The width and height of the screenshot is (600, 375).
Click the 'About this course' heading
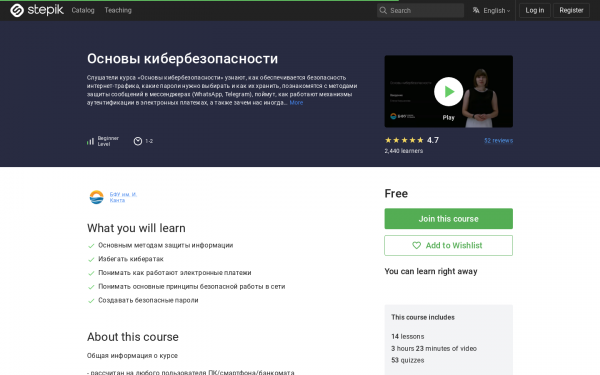tap(133, 337)
